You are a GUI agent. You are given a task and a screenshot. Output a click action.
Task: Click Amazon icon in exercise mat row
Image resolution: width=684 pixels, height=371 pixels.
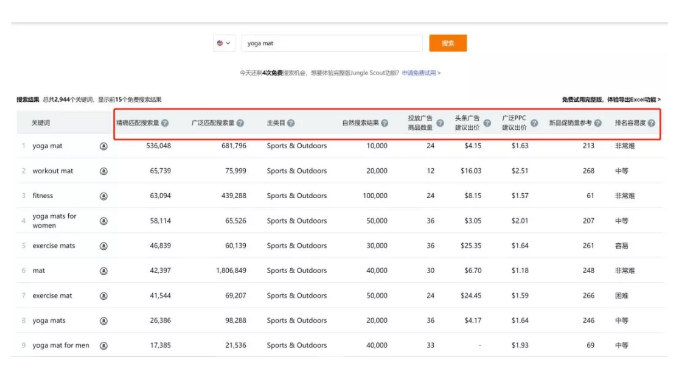click(103, 296)
